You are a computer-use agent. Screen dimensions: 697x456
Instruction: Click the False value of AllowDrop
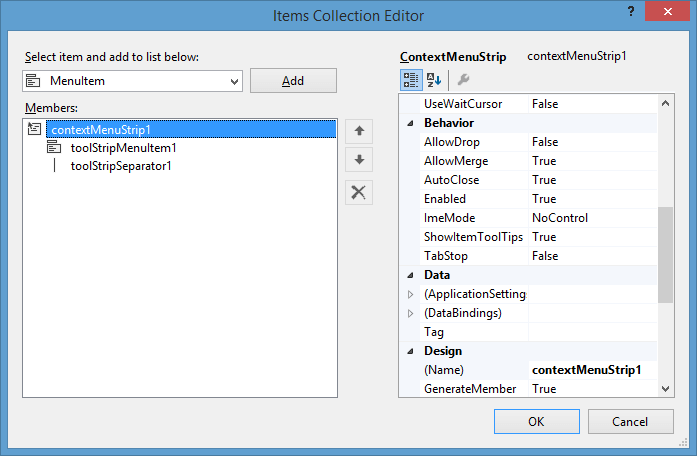(x=545, y=142)
